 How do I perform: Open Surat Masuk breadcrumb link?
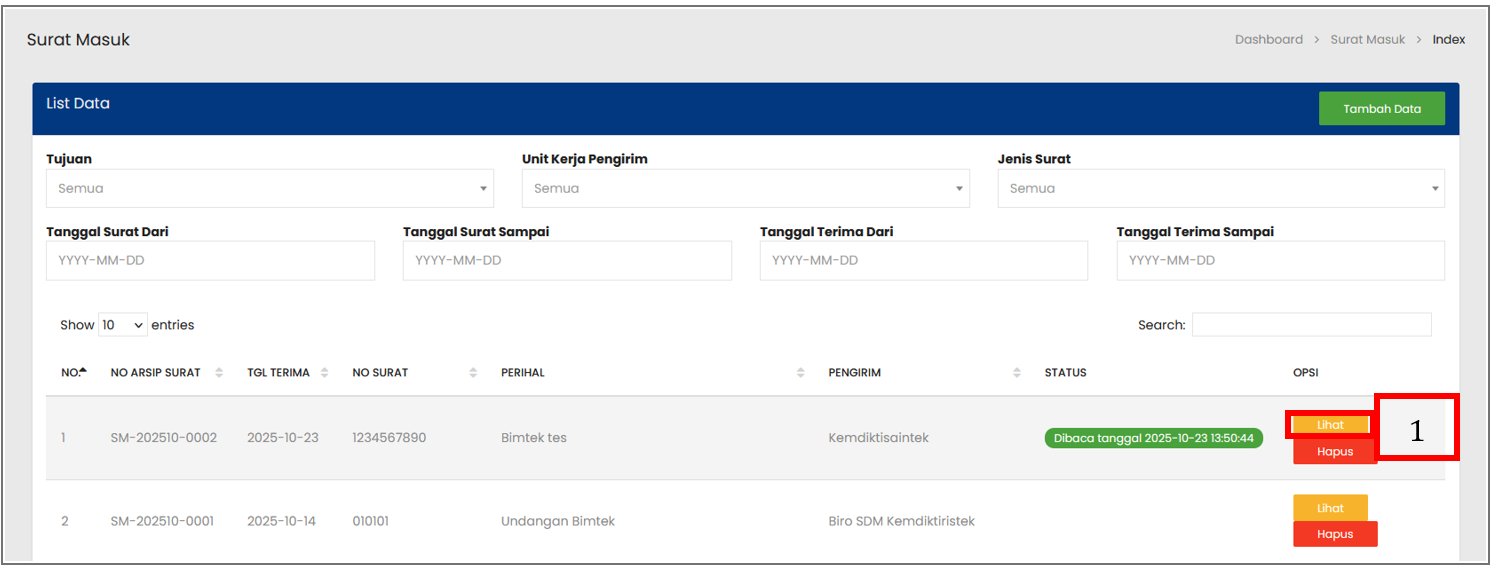click(x=1367, y=40)
